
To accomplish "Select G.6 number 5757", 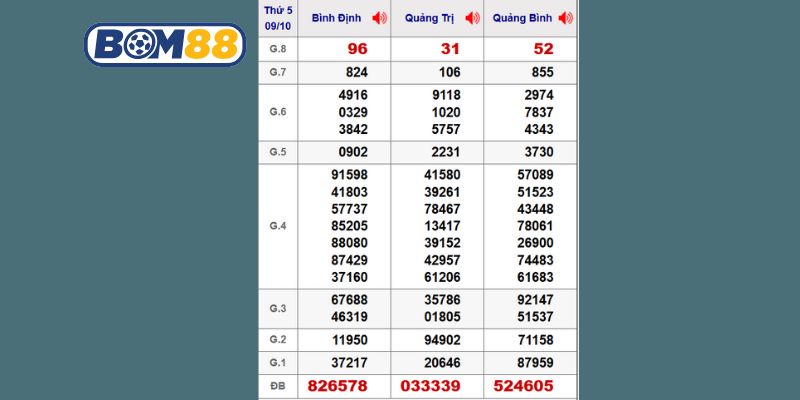I will coord(446,130).
